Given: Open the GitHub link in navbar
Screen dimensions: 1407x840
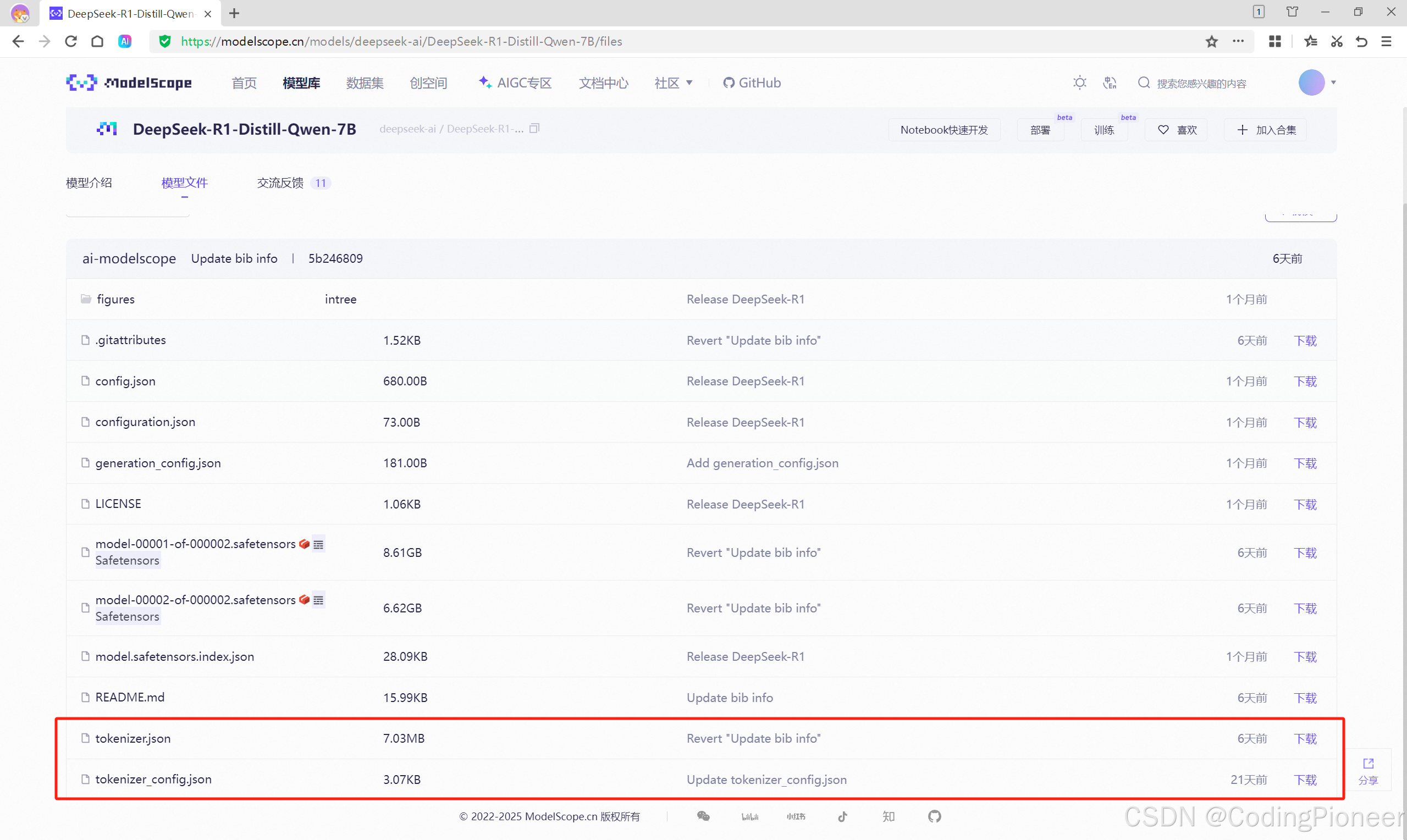Looking at the screenshot, I should [752, 82].
